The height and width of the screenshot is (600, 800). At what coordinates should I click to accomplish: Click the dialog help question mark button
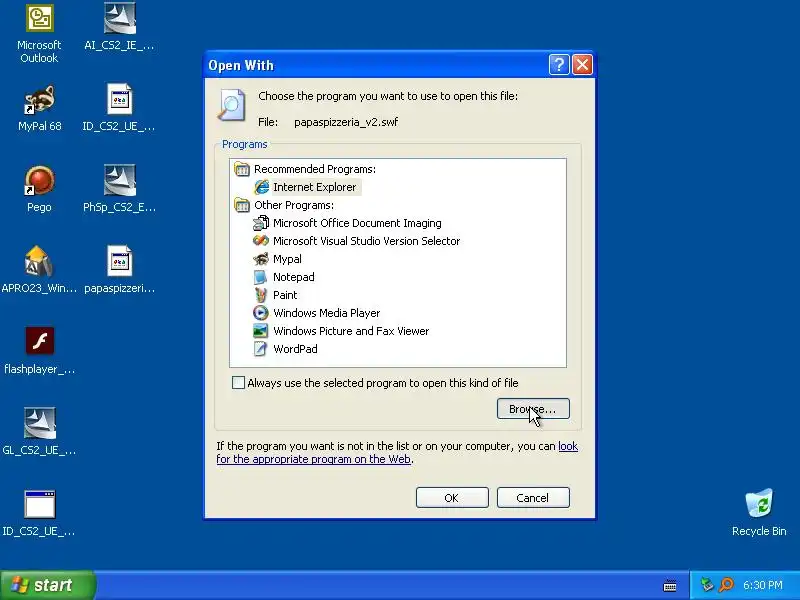[x=559, y=65]
